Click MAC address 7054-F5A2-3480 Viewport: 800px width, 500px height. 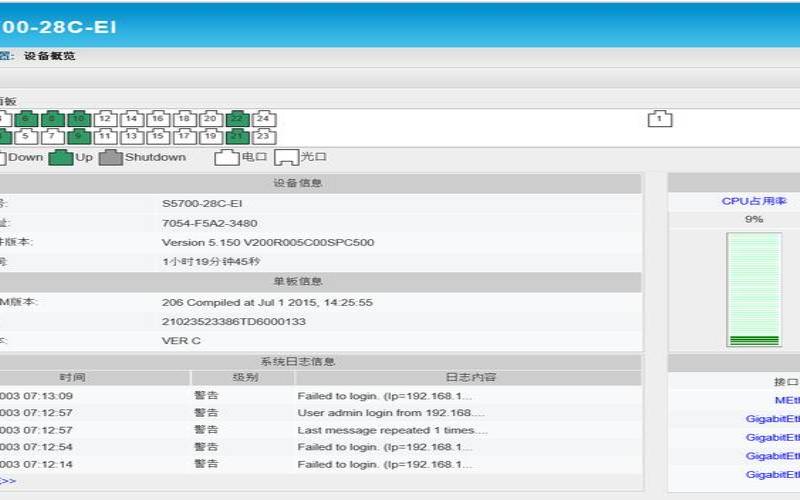coord(210,223)
